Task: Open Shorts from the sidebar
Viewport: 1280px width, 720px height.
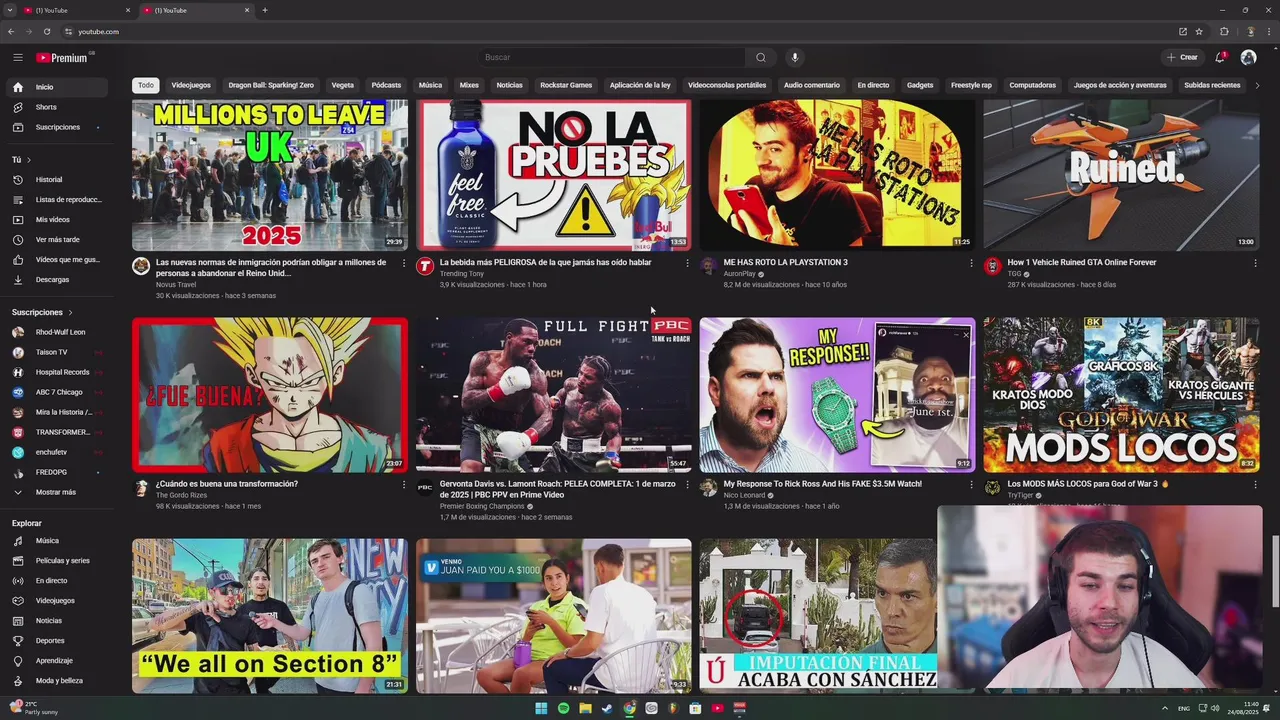Action: (58, 107)
